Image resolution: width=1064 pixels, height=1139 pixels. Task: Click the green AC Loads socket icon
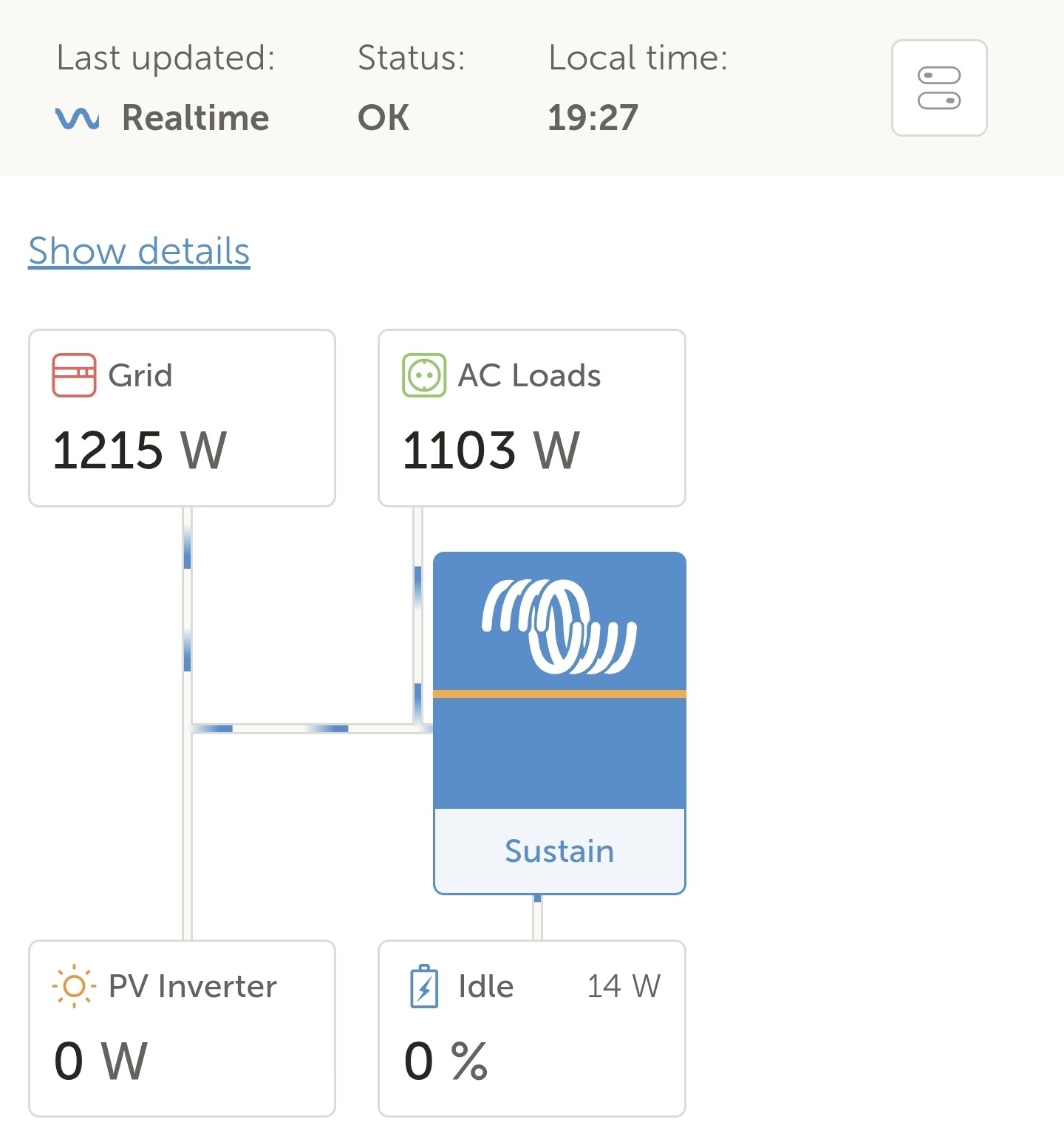coord(424,375)
